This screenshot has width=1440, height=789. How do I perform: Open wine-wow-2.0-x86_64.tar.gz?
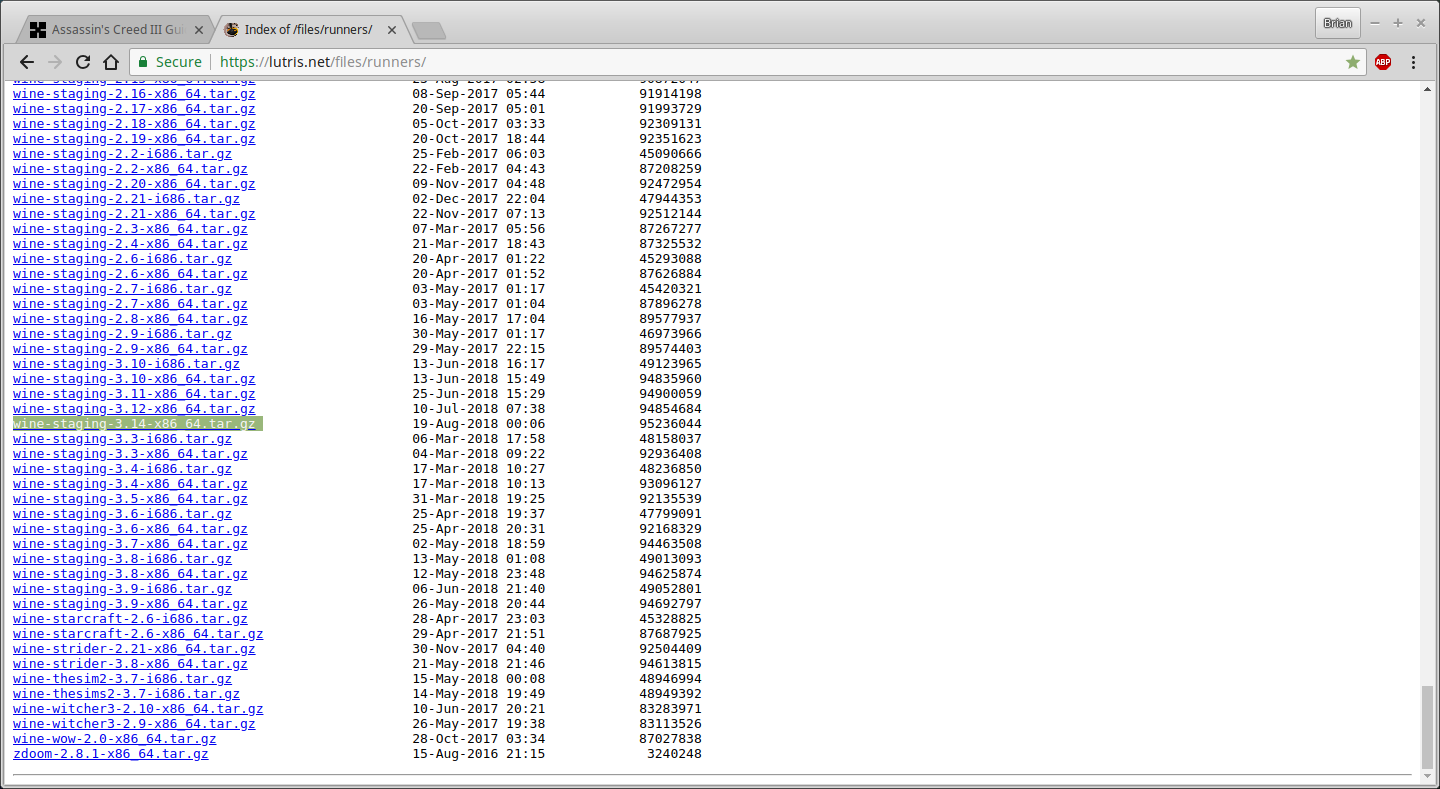(114, 739)
